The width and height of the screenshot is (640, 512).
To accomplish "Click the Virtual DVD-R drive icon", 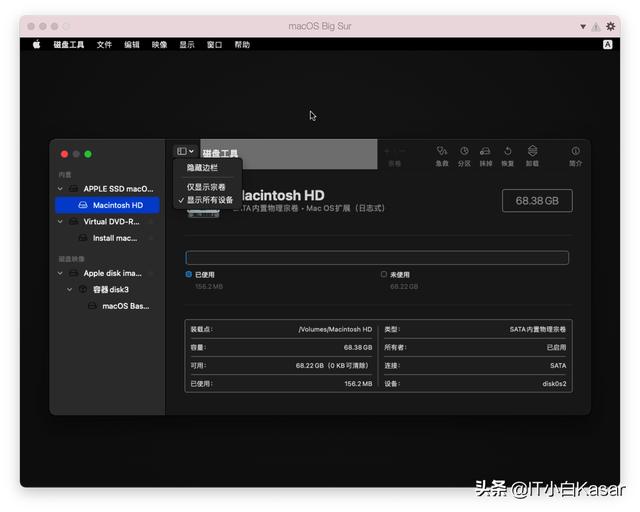I will coord(73,221).
